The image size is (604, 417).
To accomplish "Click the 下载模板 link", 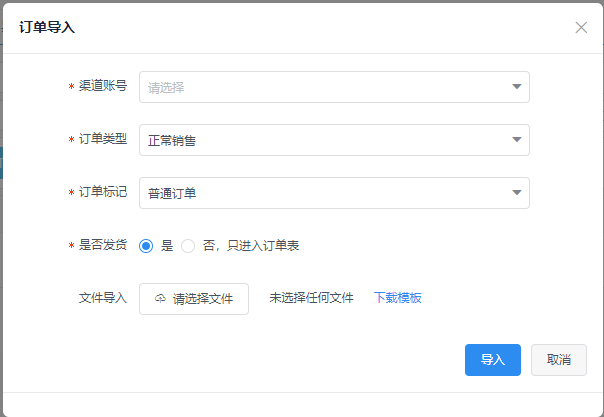I will point(398,298).
